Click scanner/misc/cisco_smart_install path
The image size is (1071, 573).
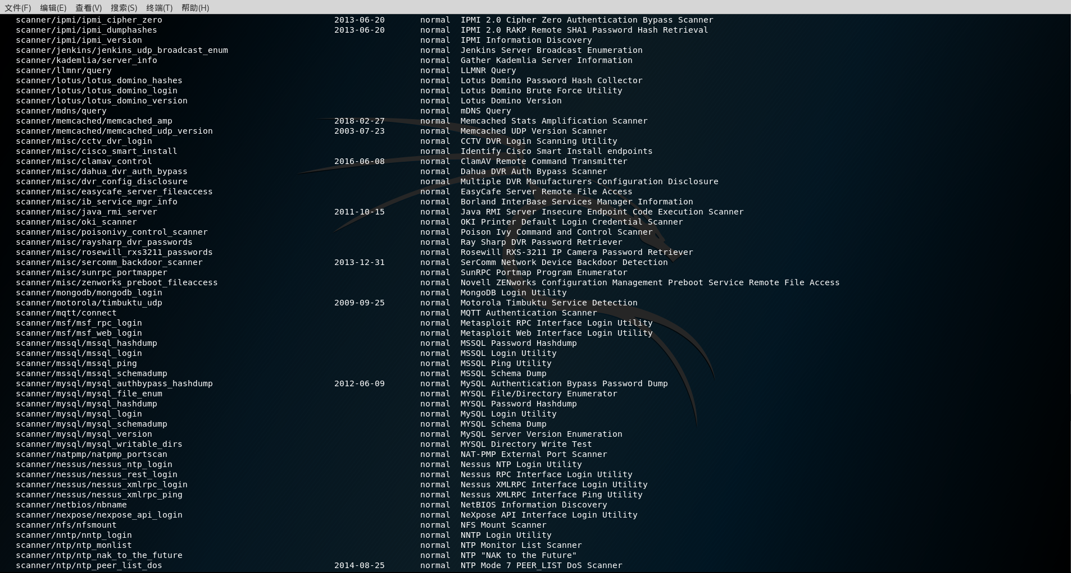[x=96, y=151]
